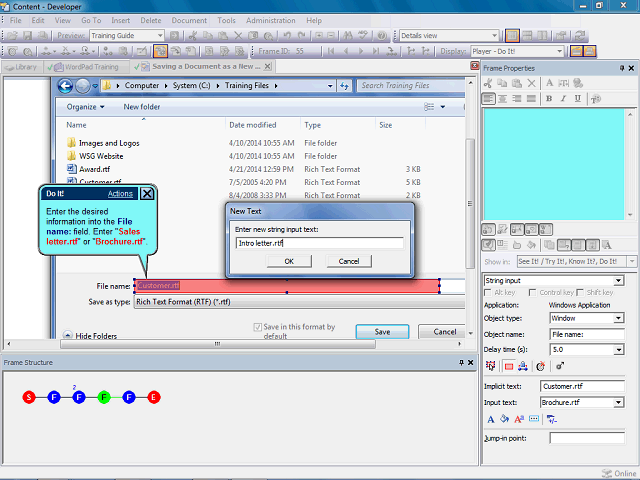
Task: Open the Go To menu
Action: [x=91, y=20]
